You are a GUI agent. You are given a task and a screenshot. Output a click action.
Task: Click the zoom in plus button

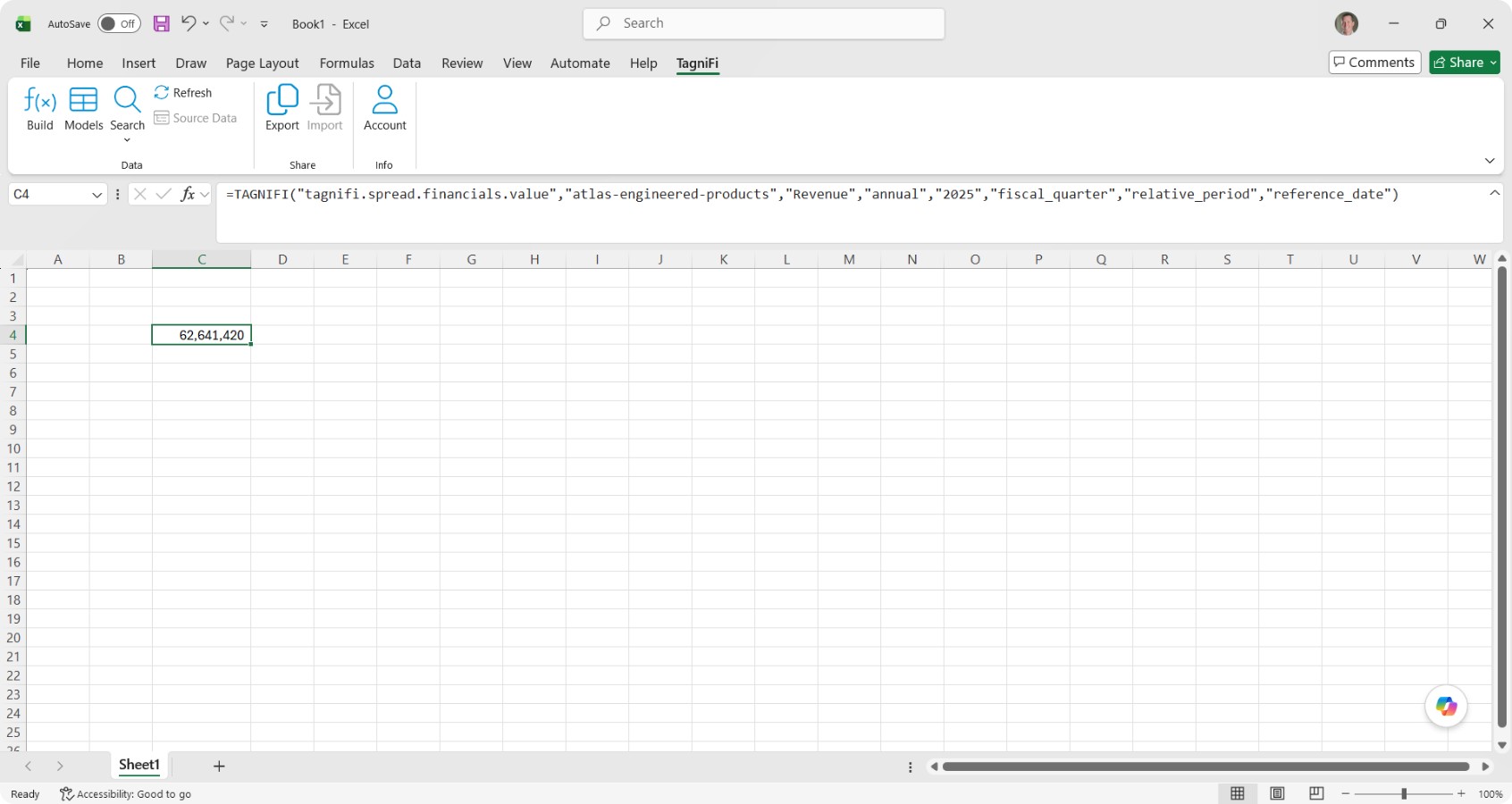[1461, 793]
